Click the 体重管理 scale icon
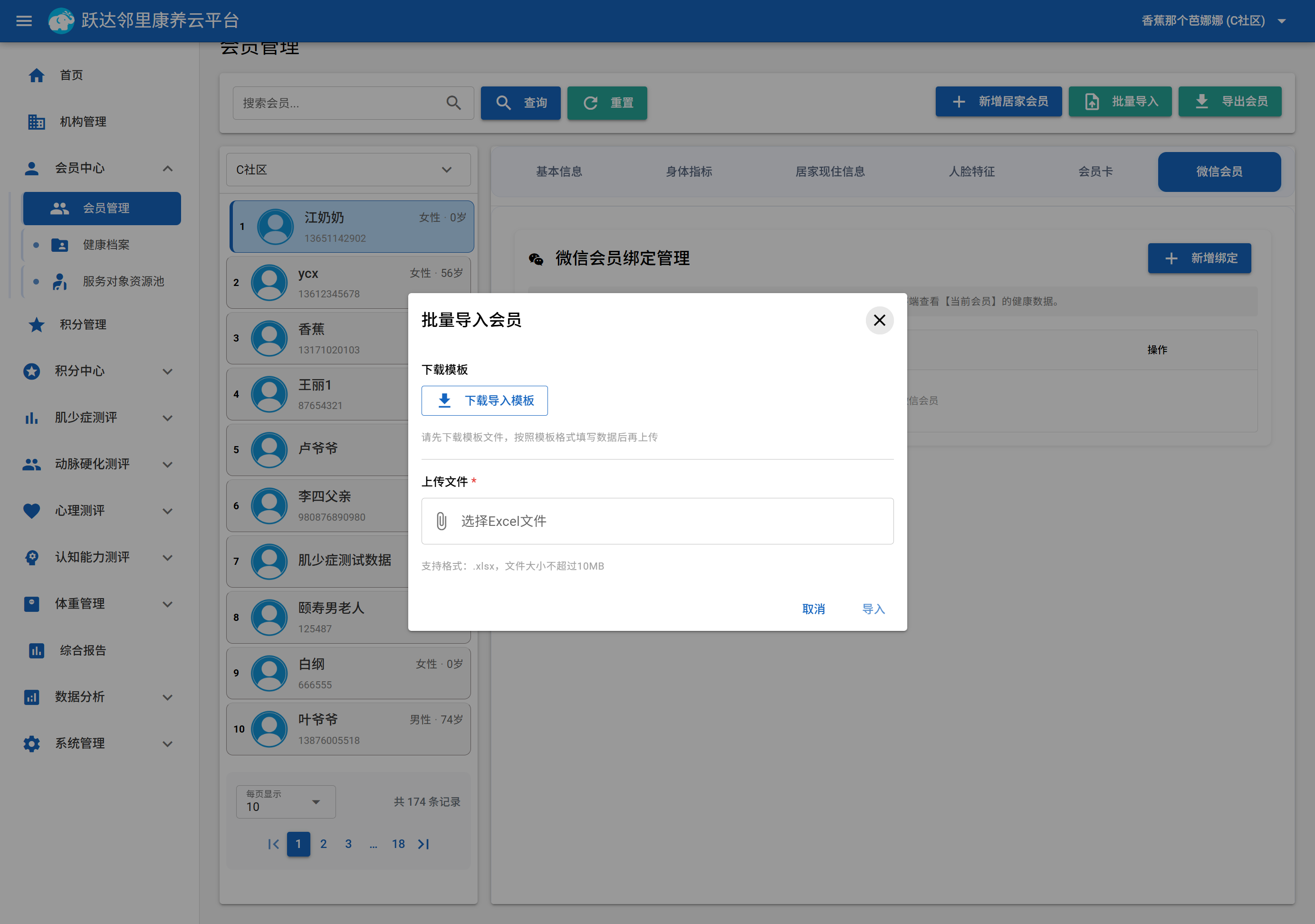 [31, 604]
